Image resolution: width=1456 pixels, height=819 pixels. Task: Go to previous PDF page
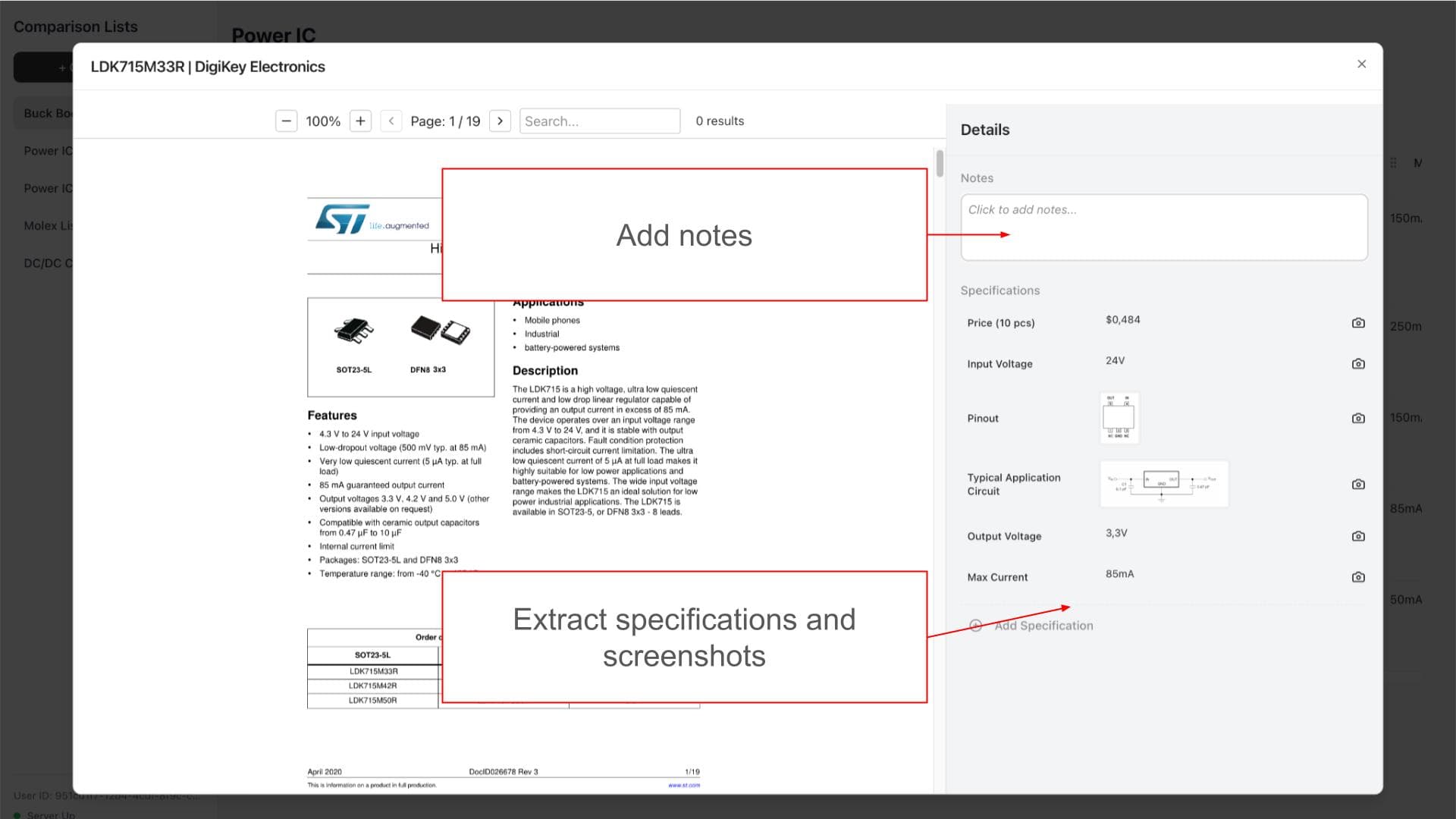pos(391,121)
